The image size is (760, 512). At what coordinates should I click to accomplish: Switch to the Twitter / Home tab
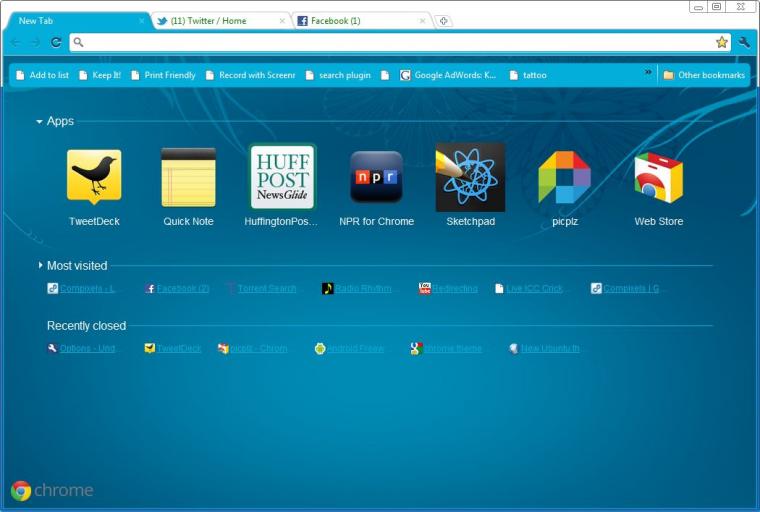pyautogui.click(x=221, y=21)
